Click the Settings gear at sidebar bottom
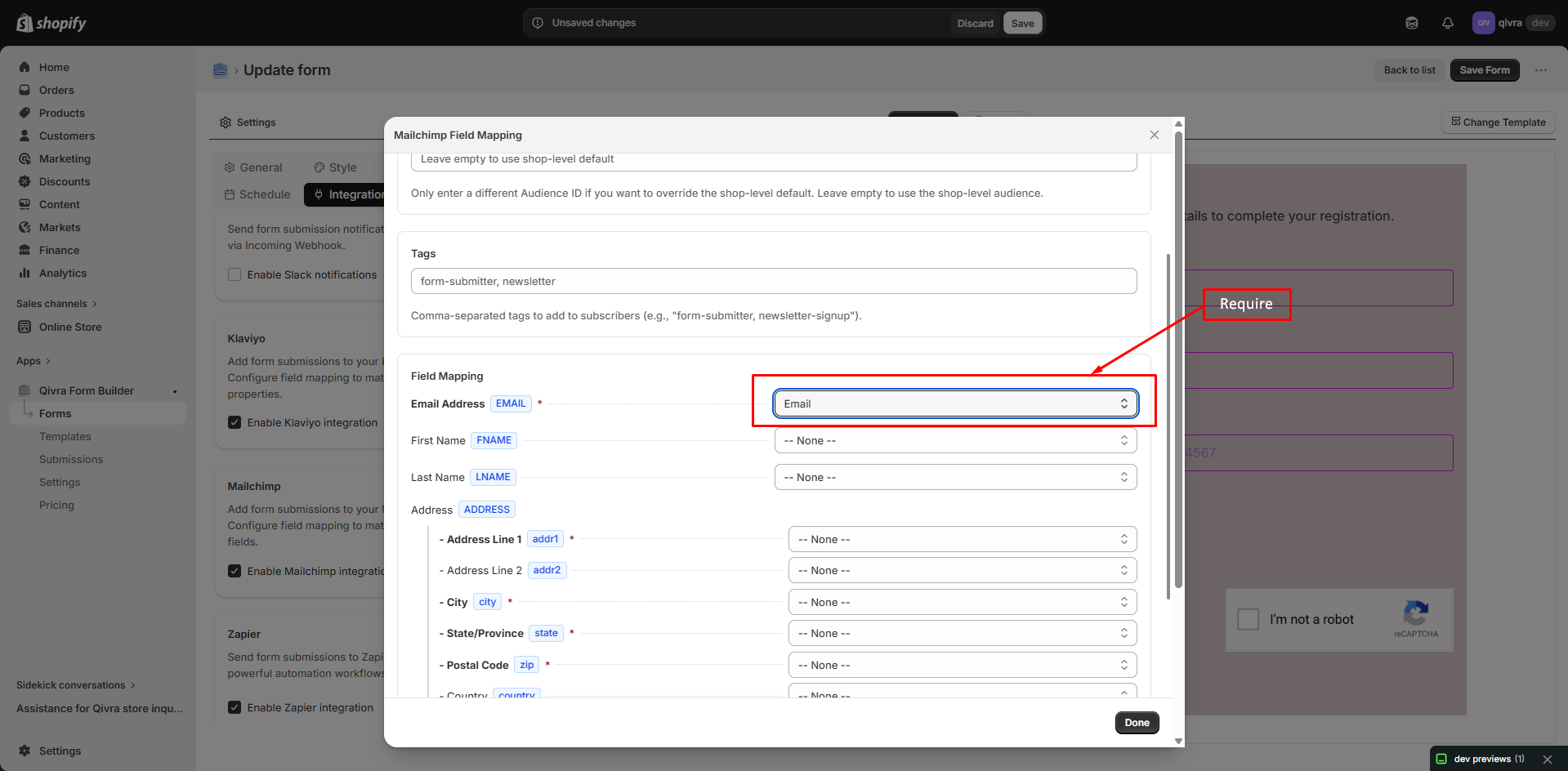This screenshot has width=1568, height=771. [x=25, y=751]
